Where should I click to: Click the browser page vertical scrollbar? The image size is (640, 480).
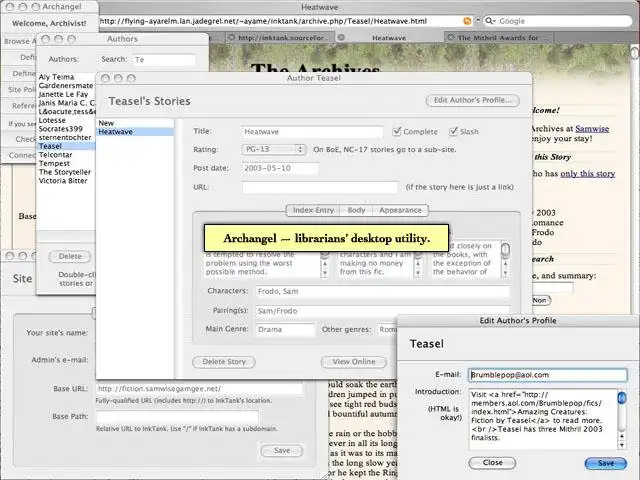636,177
